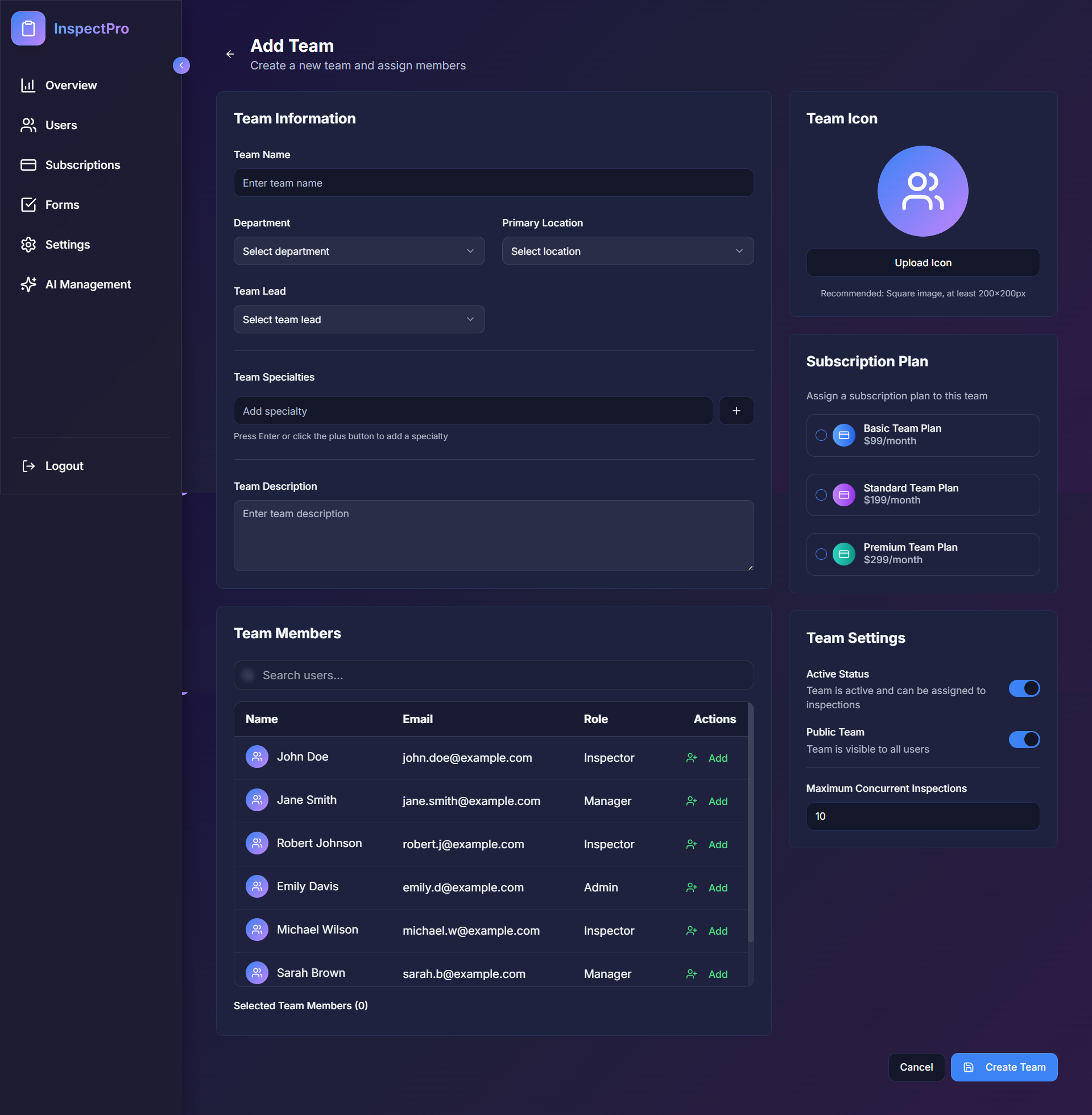
Task: Click the Forms checkbox icon in sidebar
Action: (28, 205)
